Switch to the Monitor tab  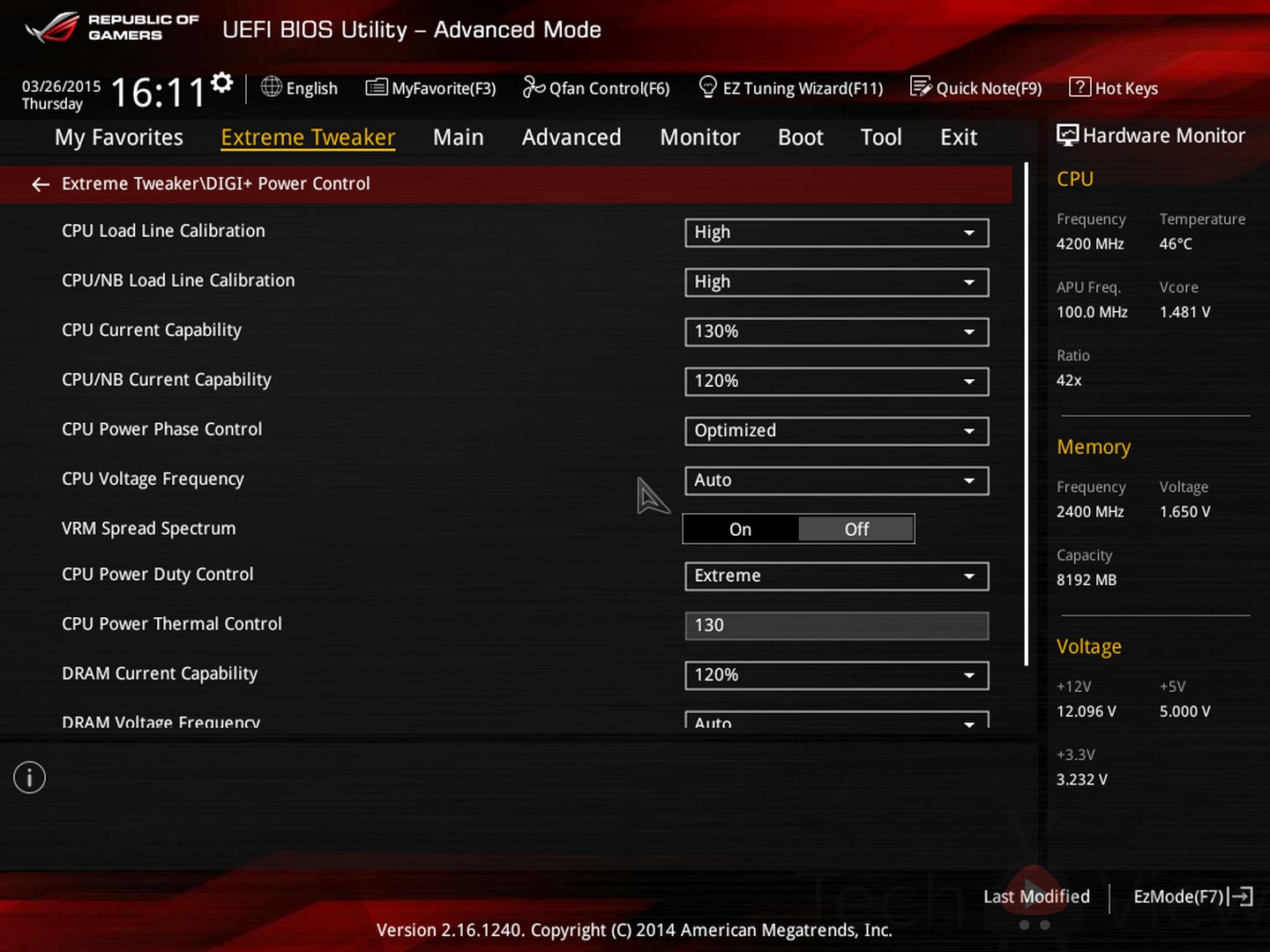point(700,138)
